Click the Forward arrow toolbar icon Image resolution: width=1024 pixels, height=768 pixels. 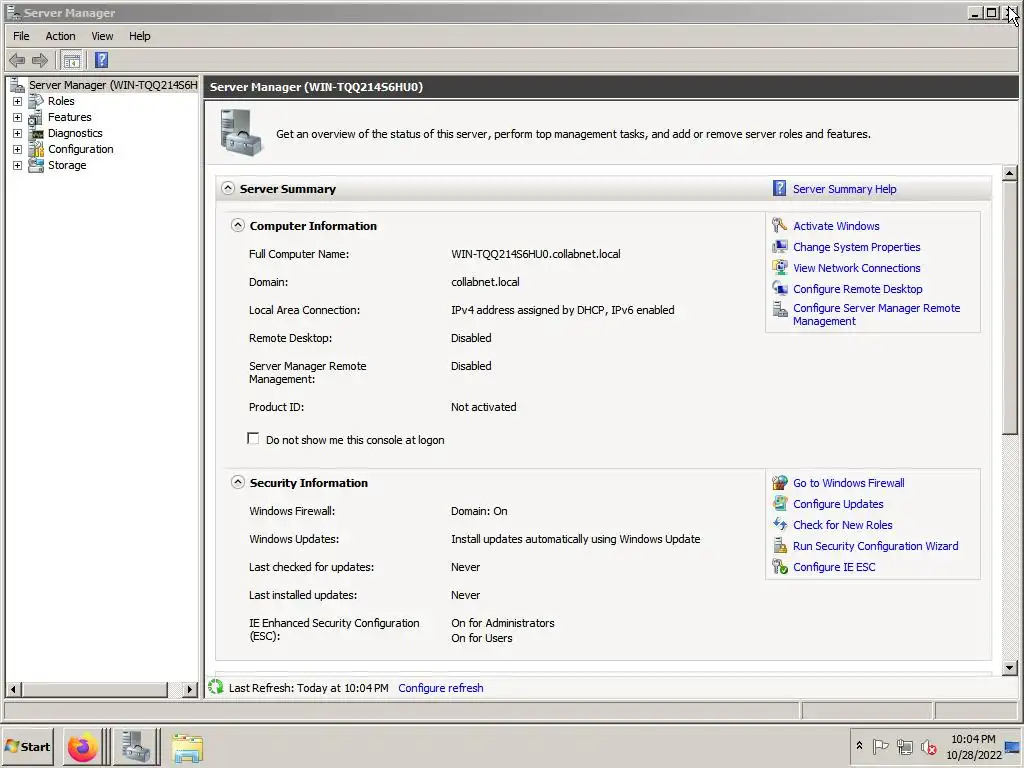40,61
